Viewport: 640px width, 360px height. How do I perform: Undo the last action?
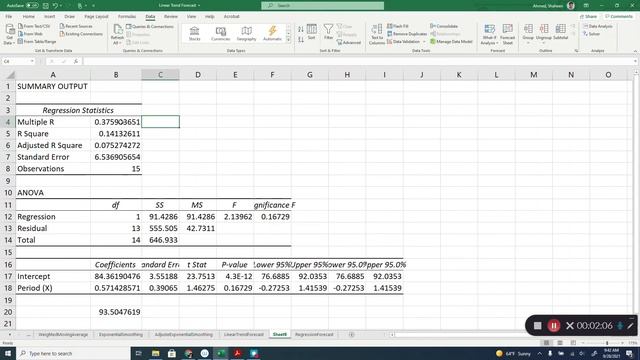[x=55, y=6]
